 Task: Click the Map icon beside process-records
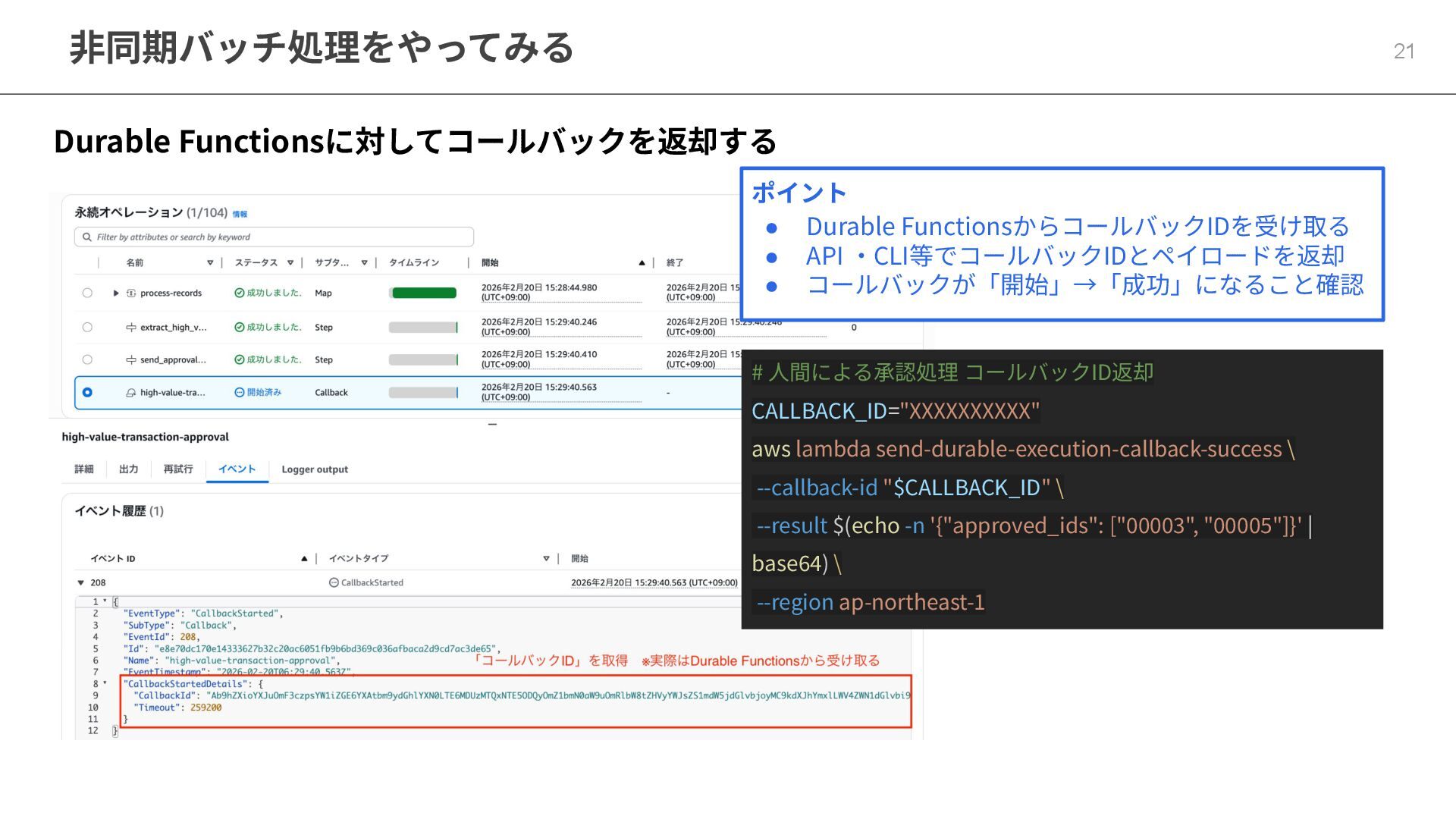[x=131, y=293]
